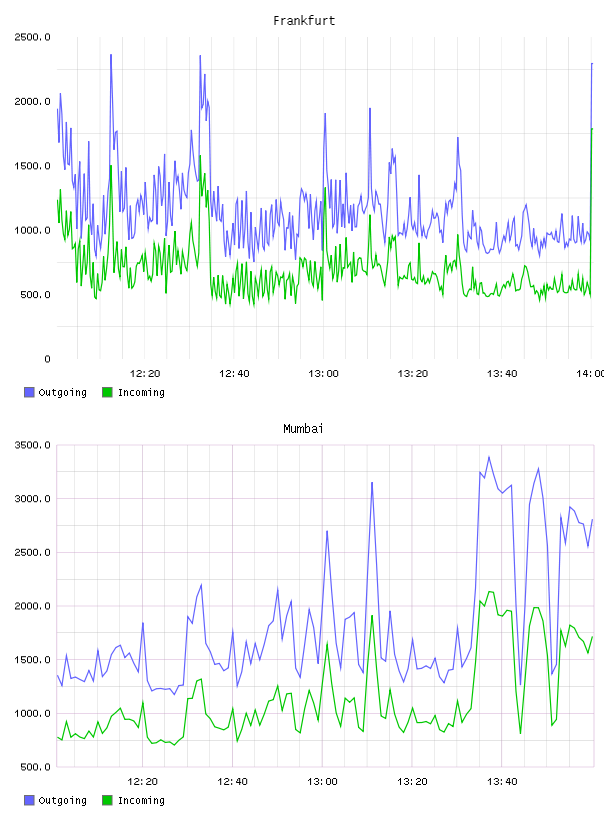Click the 2500.0 y-axis label in Frankfurt
608x816 pixels.
[x=32, y=37]
